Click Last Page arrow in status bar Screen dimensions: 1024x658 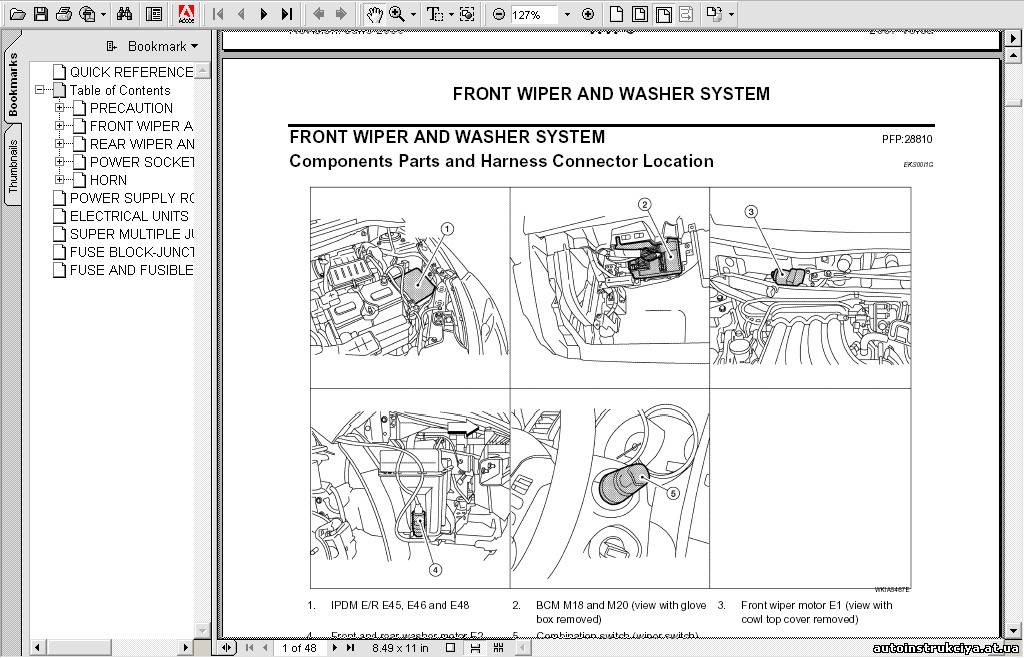click(351, 648)
